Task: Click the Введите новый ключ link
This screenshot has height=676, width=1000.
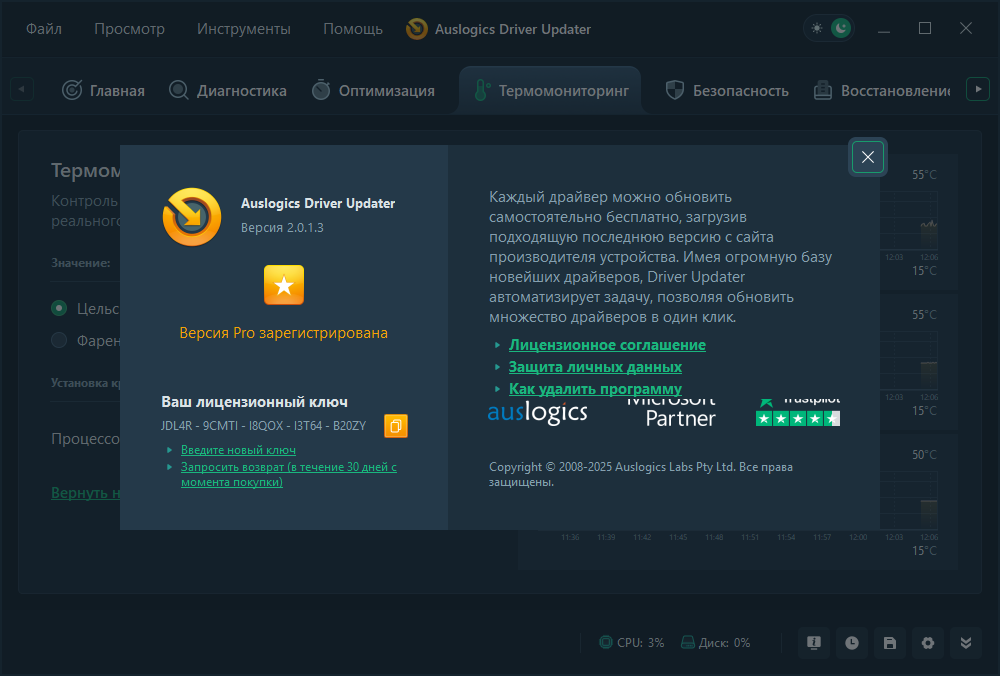Action: click(239, 450)
